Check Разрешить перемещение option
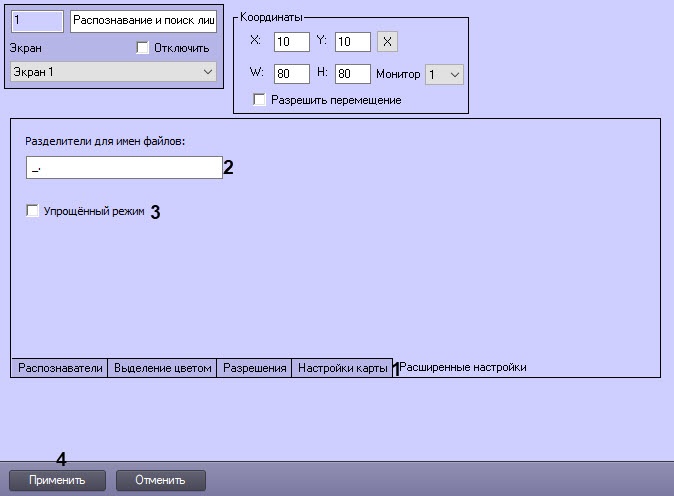 coord(260,100)
